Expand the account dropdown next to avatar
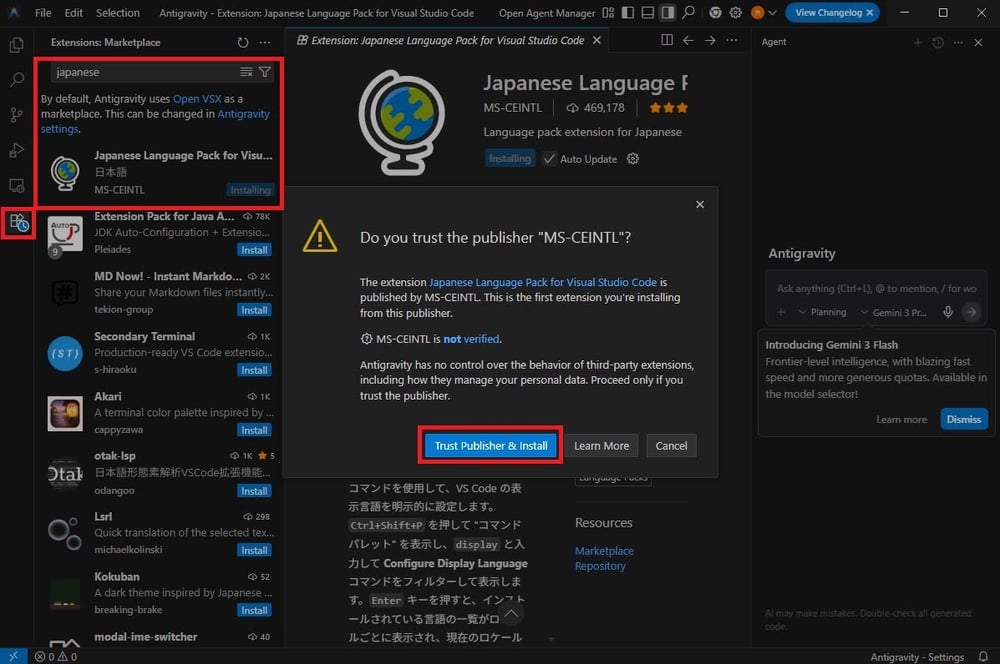 (772, 14)
